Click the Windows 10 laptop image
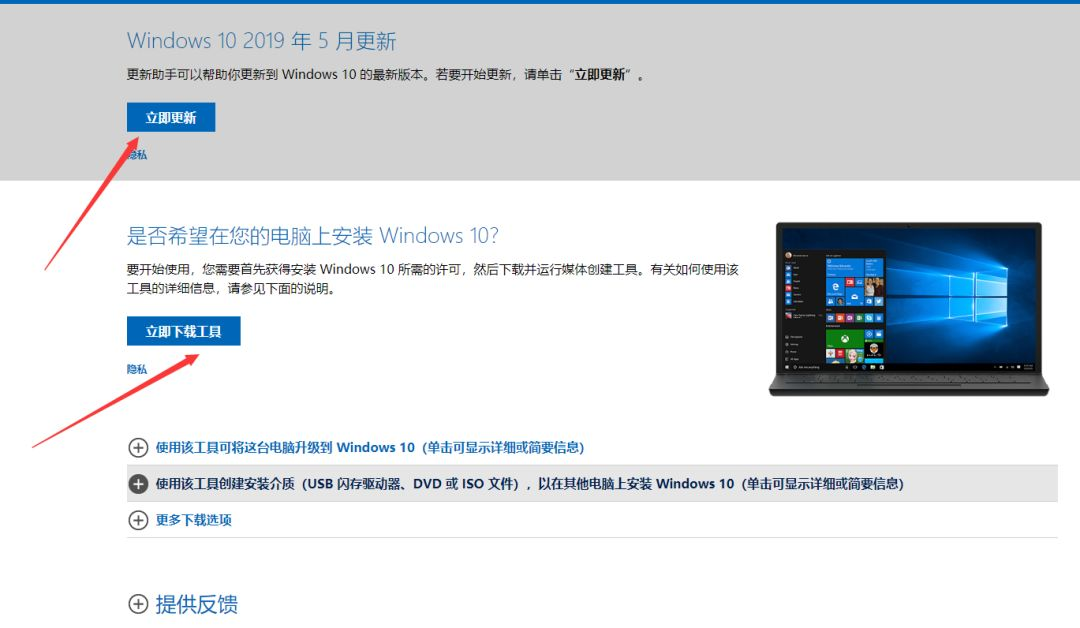 [908, 309]
